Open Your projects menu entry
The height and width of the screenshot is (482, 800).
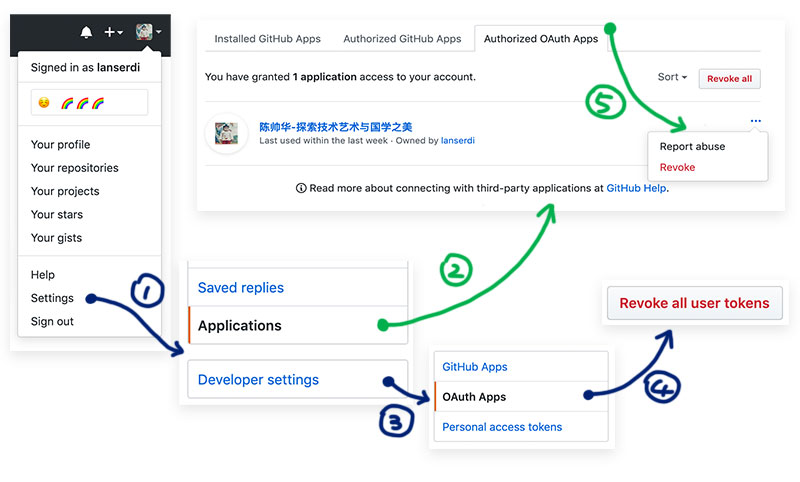click(65, 191)
